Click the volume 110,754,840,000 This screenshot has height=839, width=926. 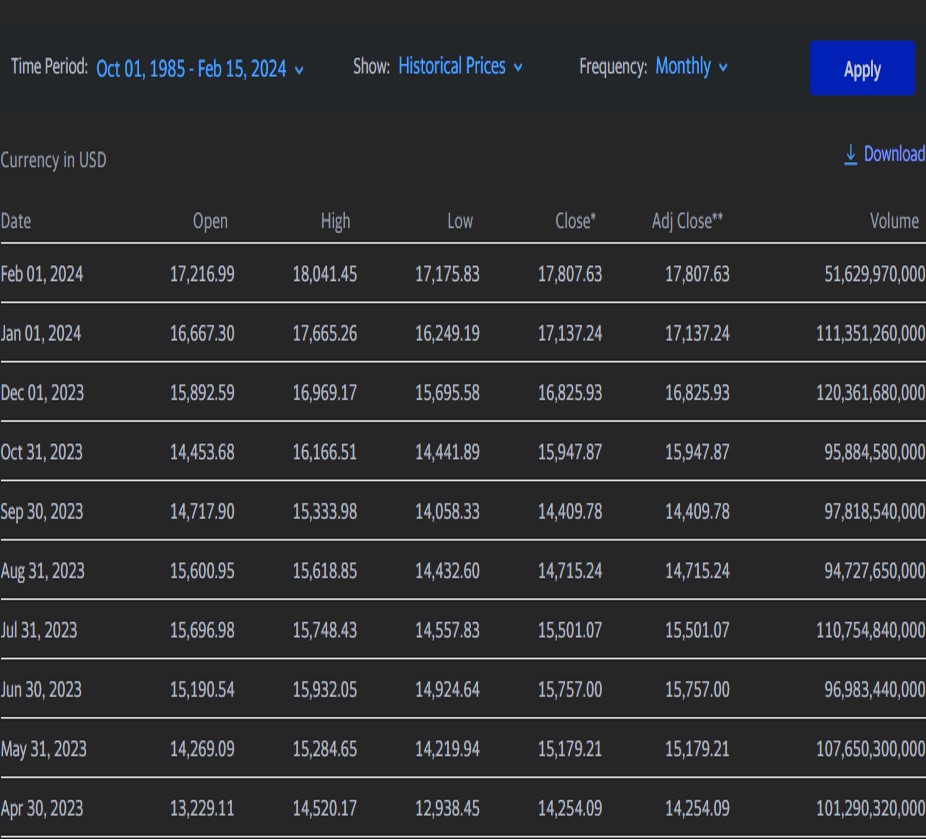870,630
